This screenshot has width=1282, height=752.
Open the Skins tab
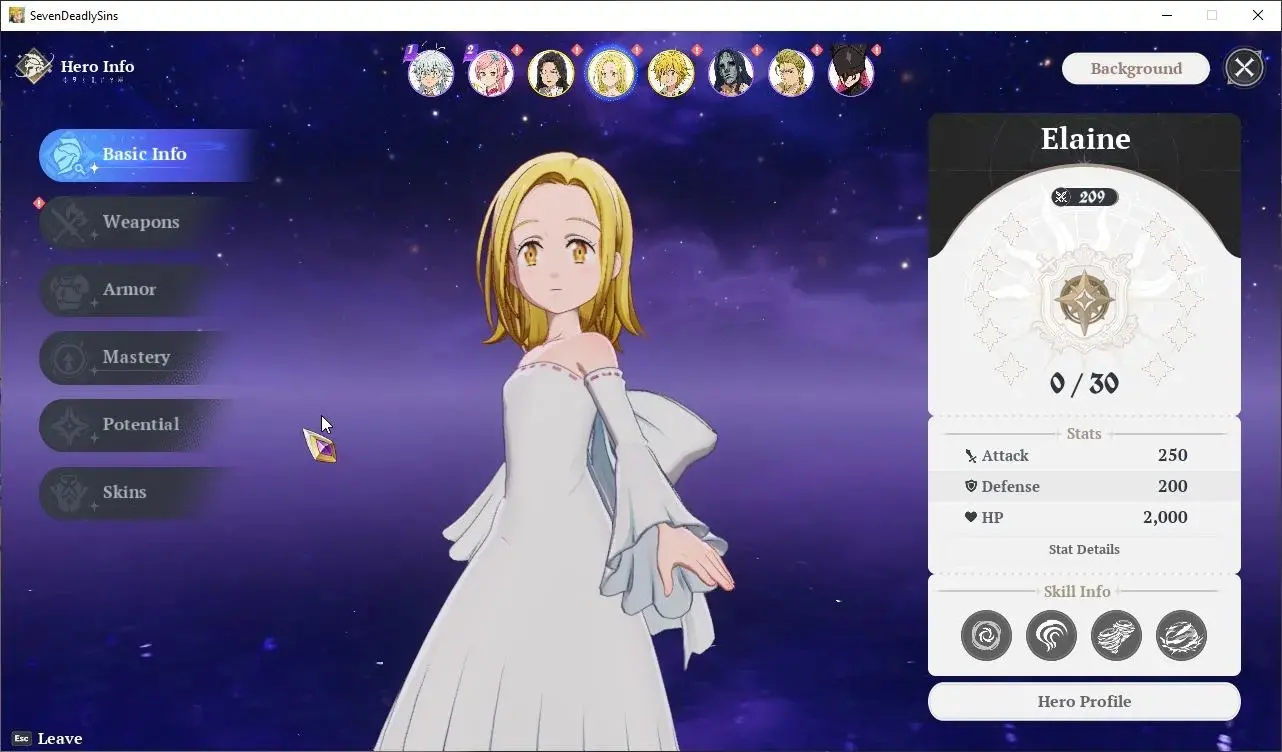pyautogui.click(x=140, y=492)
